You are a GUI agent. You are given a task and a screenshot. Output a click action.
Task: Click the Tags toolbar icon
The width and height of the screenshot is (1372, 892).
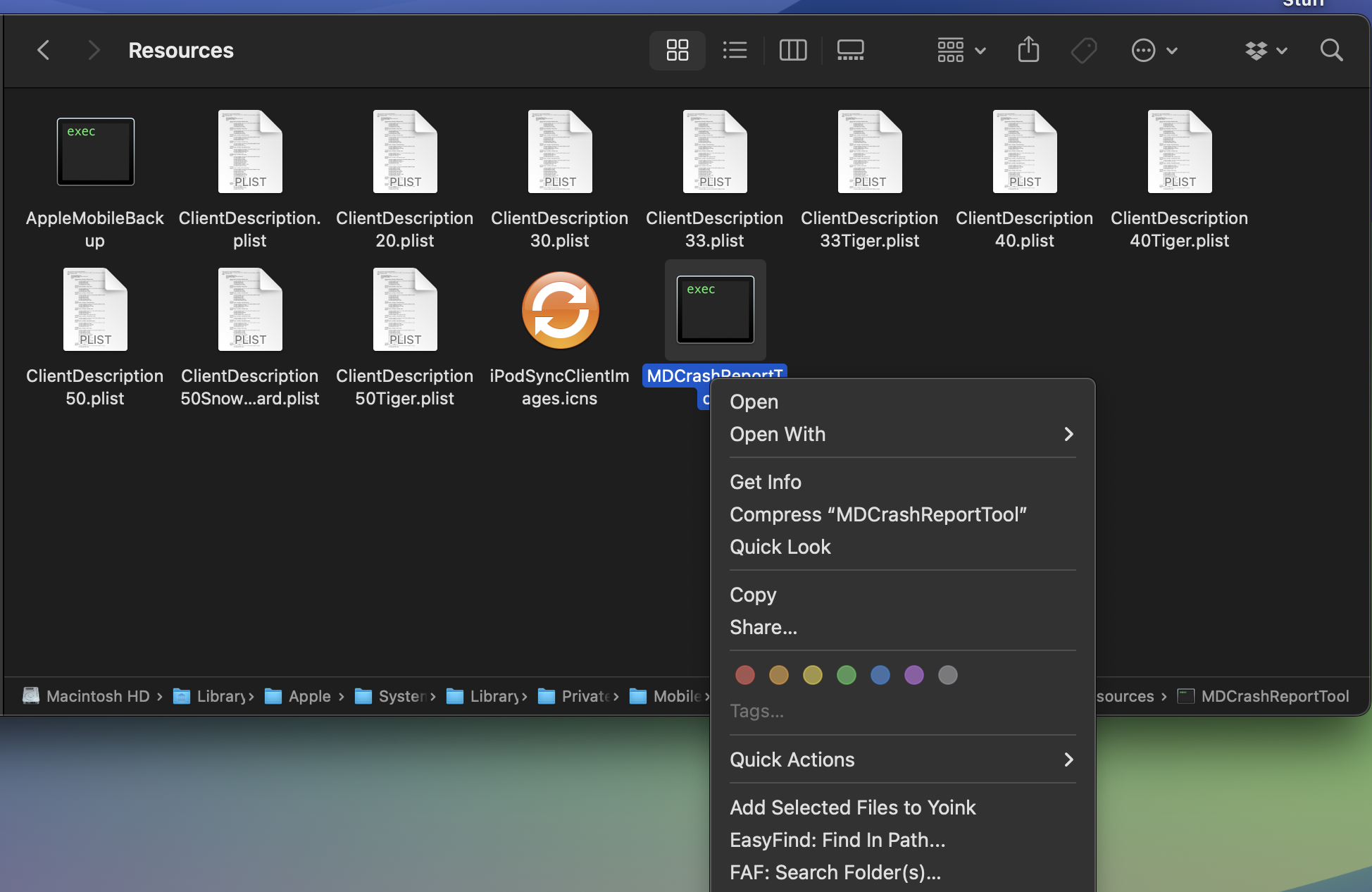1083,50
